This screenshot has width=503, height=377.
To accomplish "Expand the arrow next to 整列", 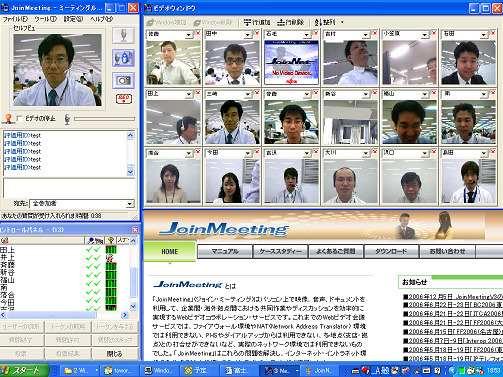I will click(x=342, y=22).
